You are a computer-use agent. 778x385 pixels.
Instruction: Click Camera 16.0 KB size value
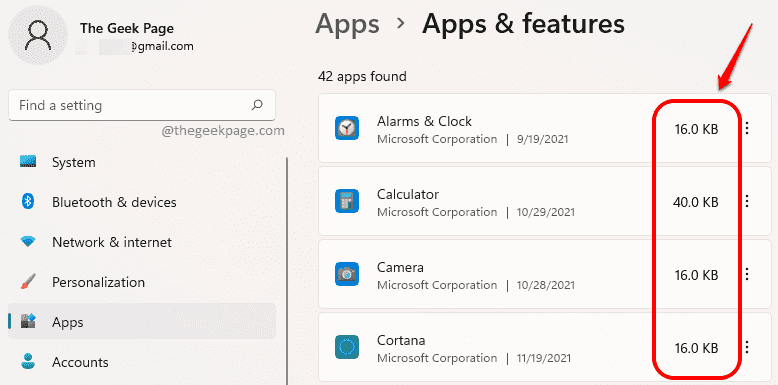pos(696,275)
